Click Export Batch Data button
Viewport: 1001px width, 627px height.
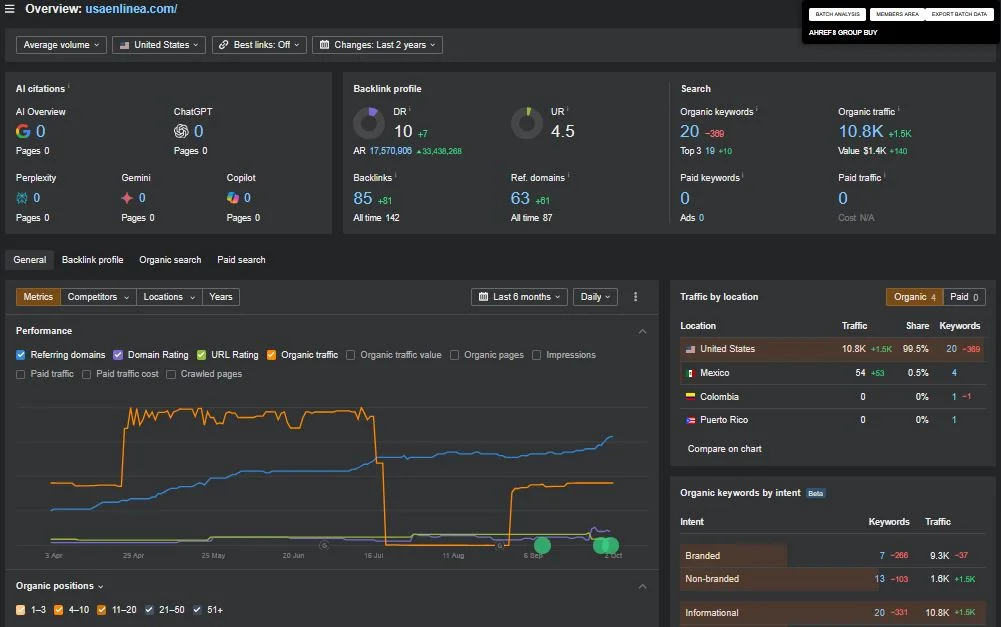tap(959, 14)
